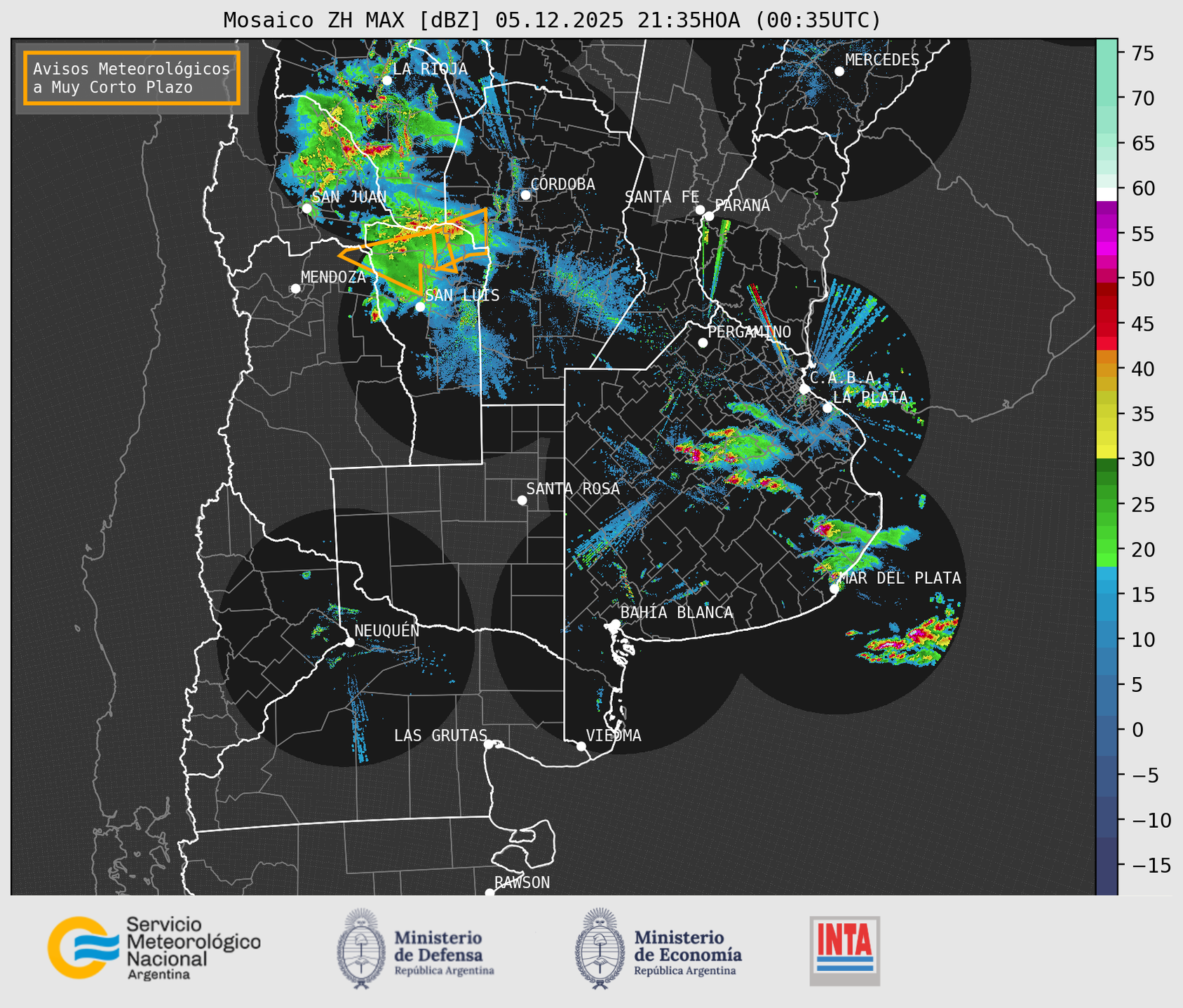The image size is (1183, 1008).
Task: Click the LAS GRUTAS city marker
Action: pyautogui.click(x=489, y=744)
